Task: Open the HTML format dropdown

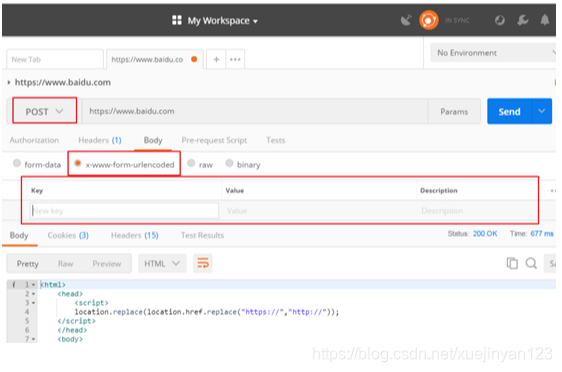Action: click(162, 264)
